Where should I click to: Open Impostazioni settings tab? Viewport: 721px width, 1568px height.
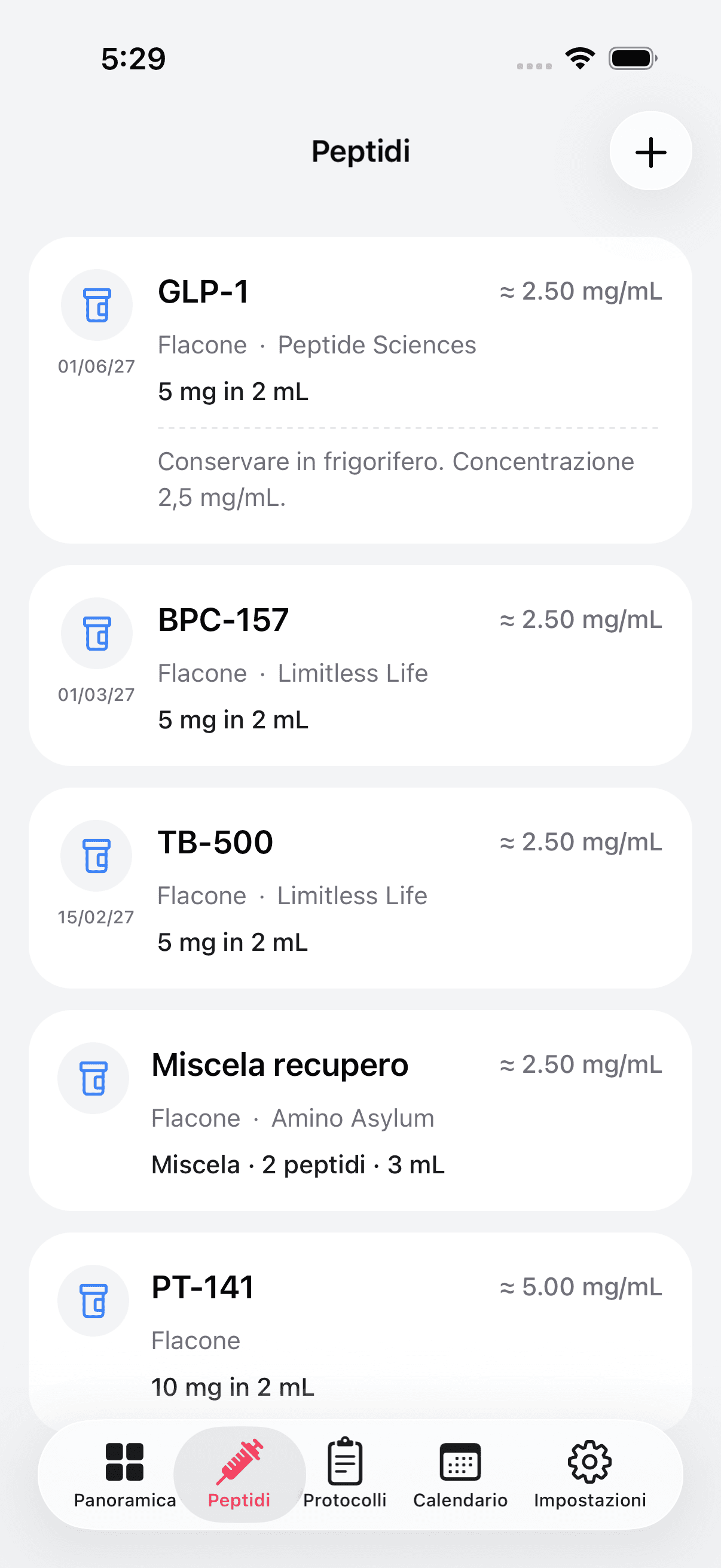pyautogui.click(x=589, y=1474)
